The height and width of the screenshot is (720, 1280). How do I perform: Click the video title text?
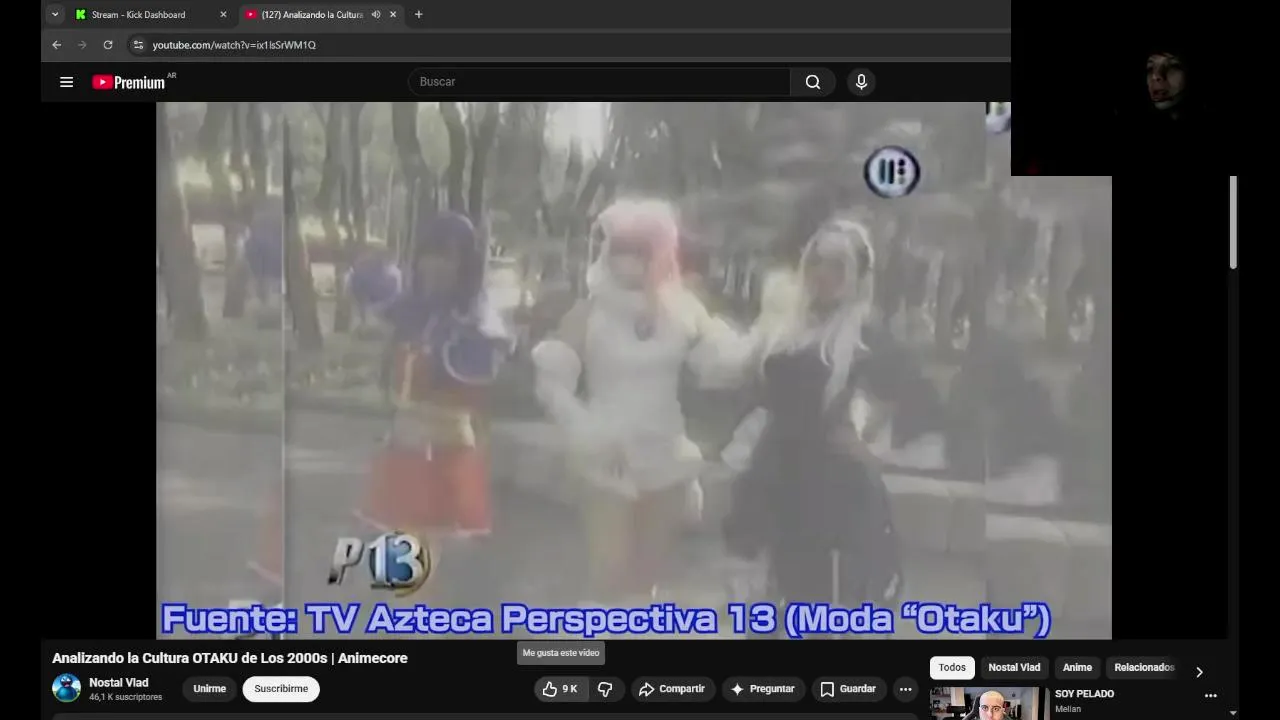pos(230,658)
